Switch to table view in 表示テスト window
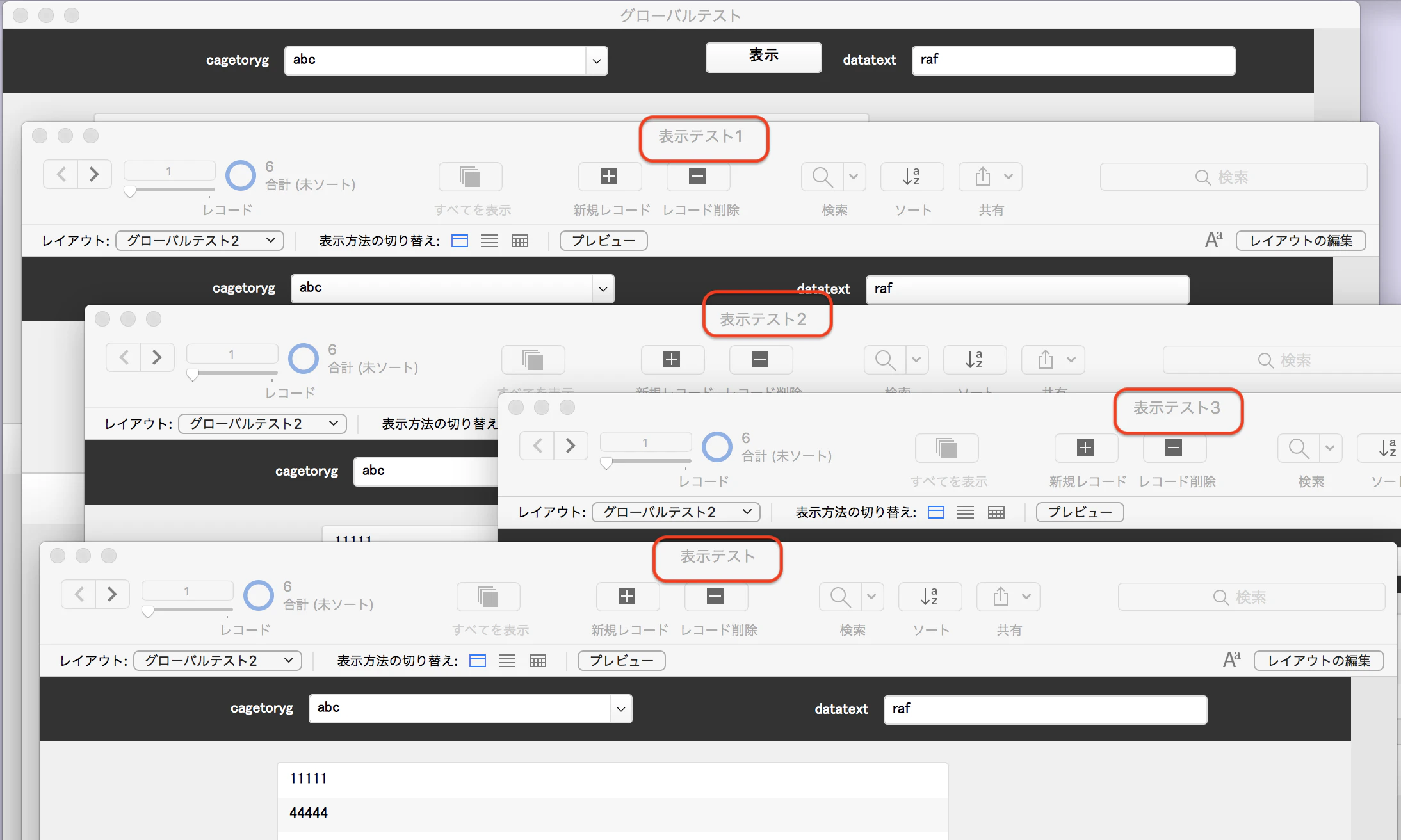Screen dimensions: 1401x840 pyautogui.click(x=538, y=661)
